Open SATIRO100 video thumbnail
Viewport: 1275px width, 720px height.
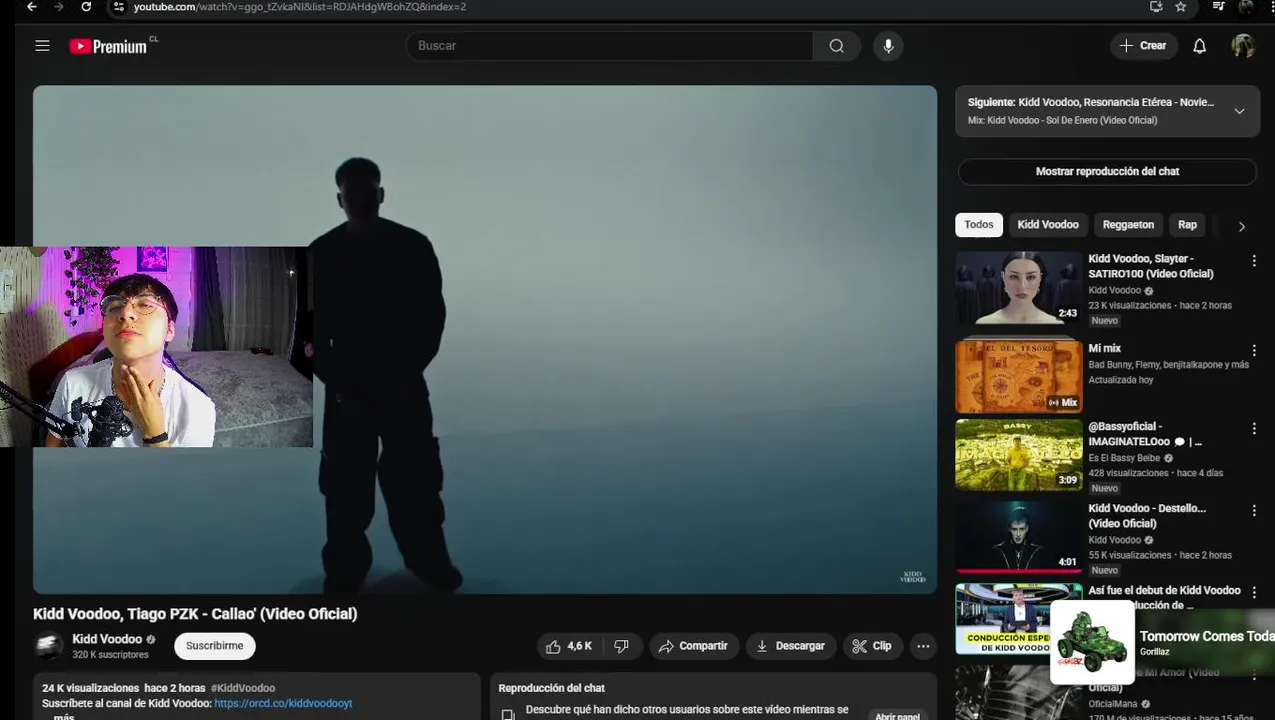pyautogui.click(x=1018, y=288)
